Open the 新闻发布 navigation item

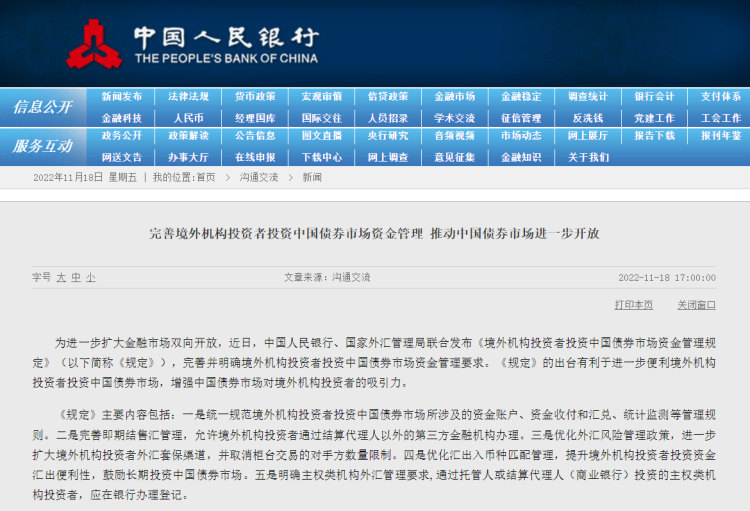pyautogui.click(x=121, y=97)
